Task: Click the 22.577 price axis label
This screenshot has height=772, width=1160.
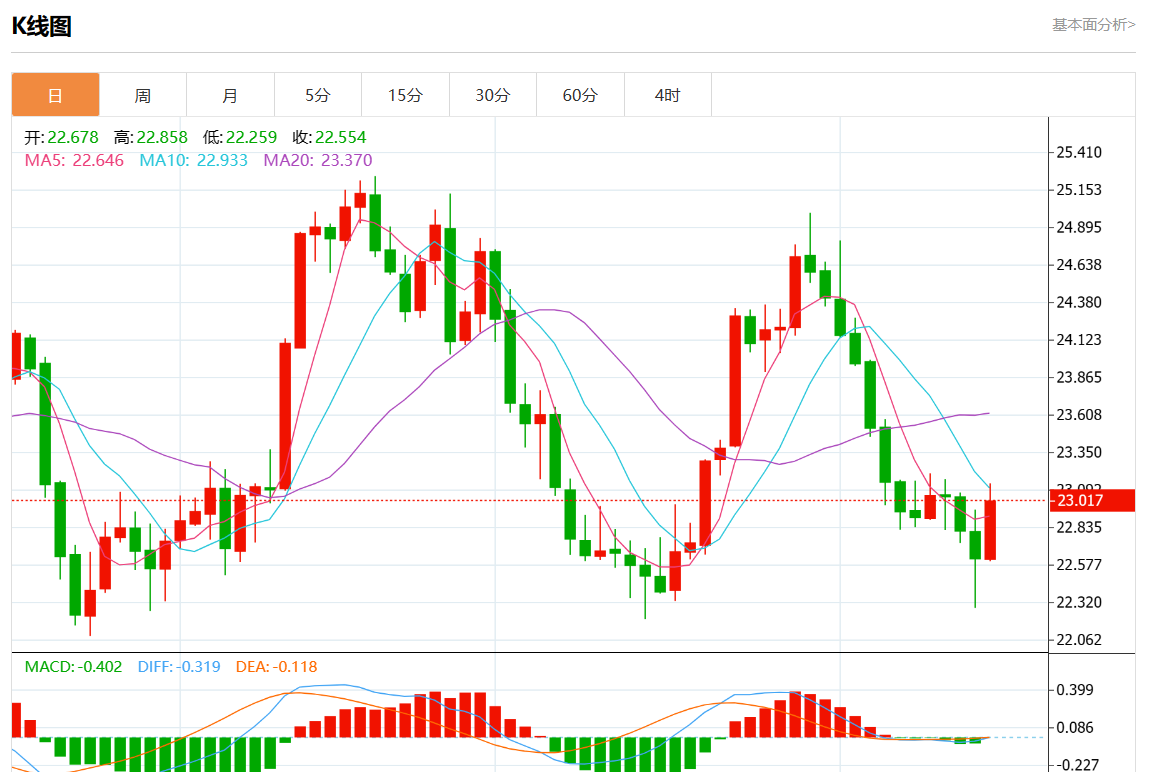Action: click(x=1079, y=565)
